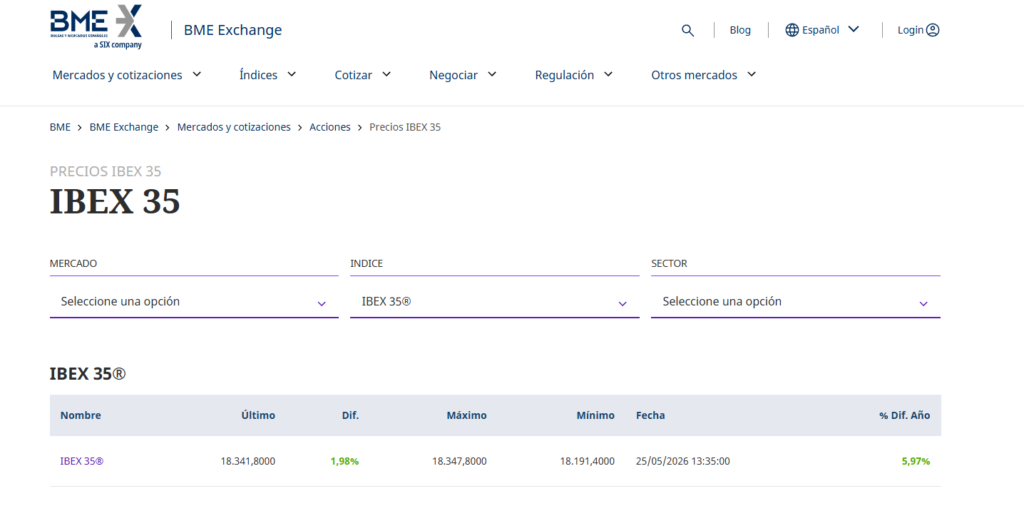Viewport: 1024px width, 521px height.
Task: Open the Español language dropdown
Action: point(822,30)
